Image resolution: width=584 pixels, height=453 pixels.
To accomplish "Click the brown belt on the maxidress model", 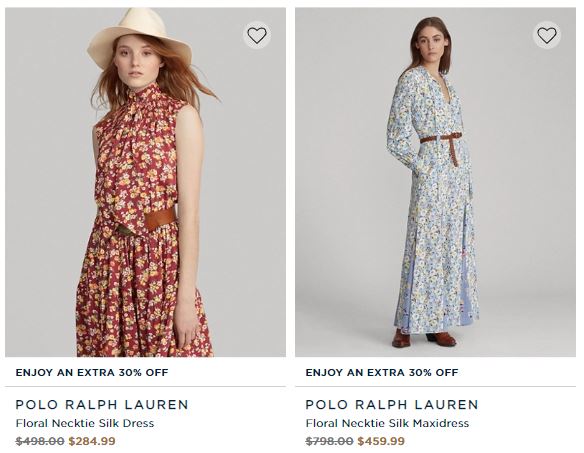I will point(442,140).
